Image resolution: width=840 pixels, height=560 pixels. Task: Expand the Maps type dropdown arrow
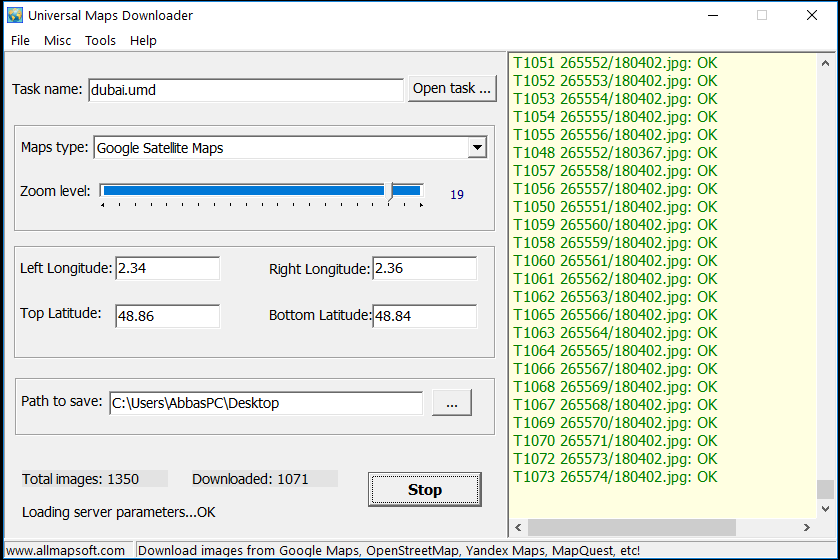pyautogui.click(x=477, y=147)
